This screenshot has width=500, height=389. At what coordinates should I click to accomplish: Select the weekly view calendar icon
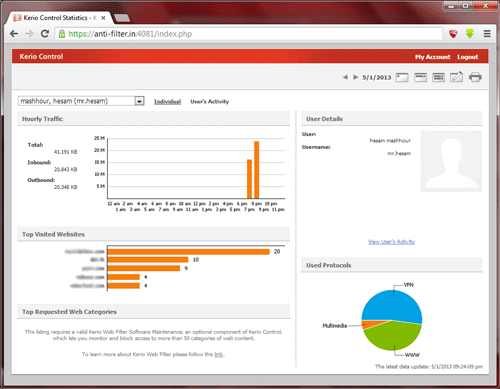pos(420,77)
